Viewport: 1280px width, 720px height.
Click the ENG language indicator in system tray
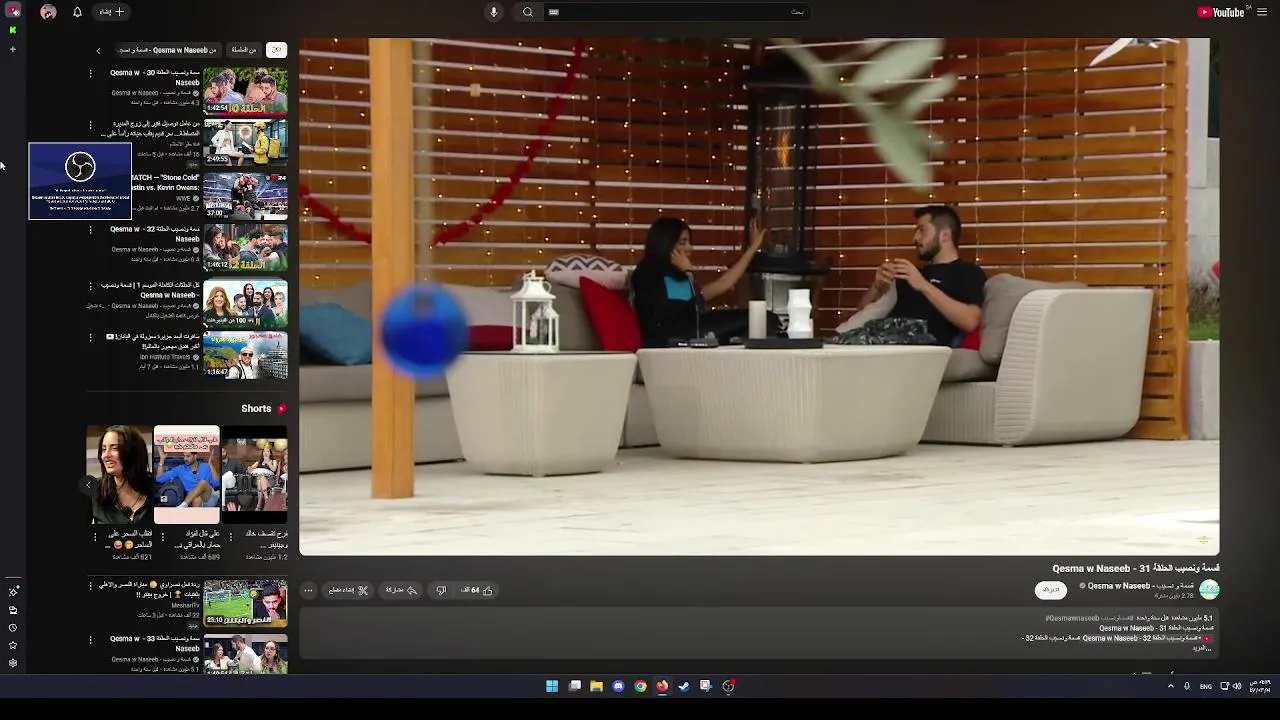[1206, 686]
